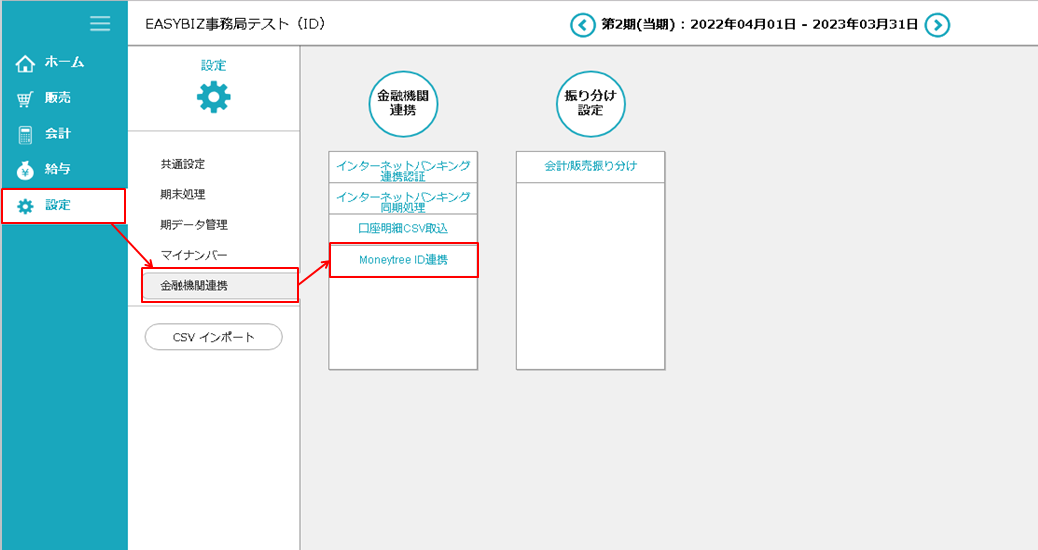
Task: Click the Home house icon
Action: click(26, 64)
